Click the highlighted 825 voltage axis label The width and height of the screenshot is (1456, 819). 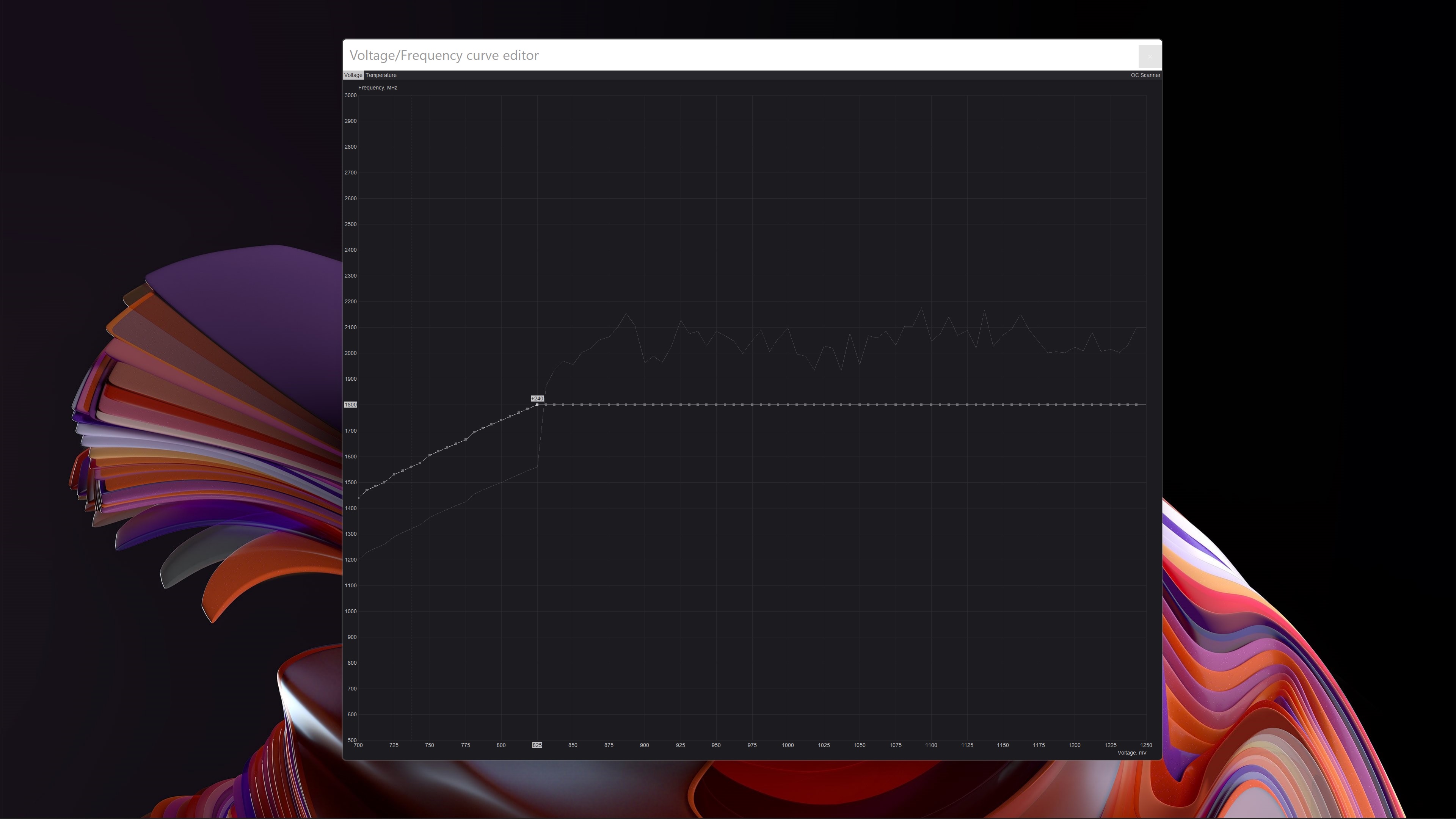tap(537, 745)
